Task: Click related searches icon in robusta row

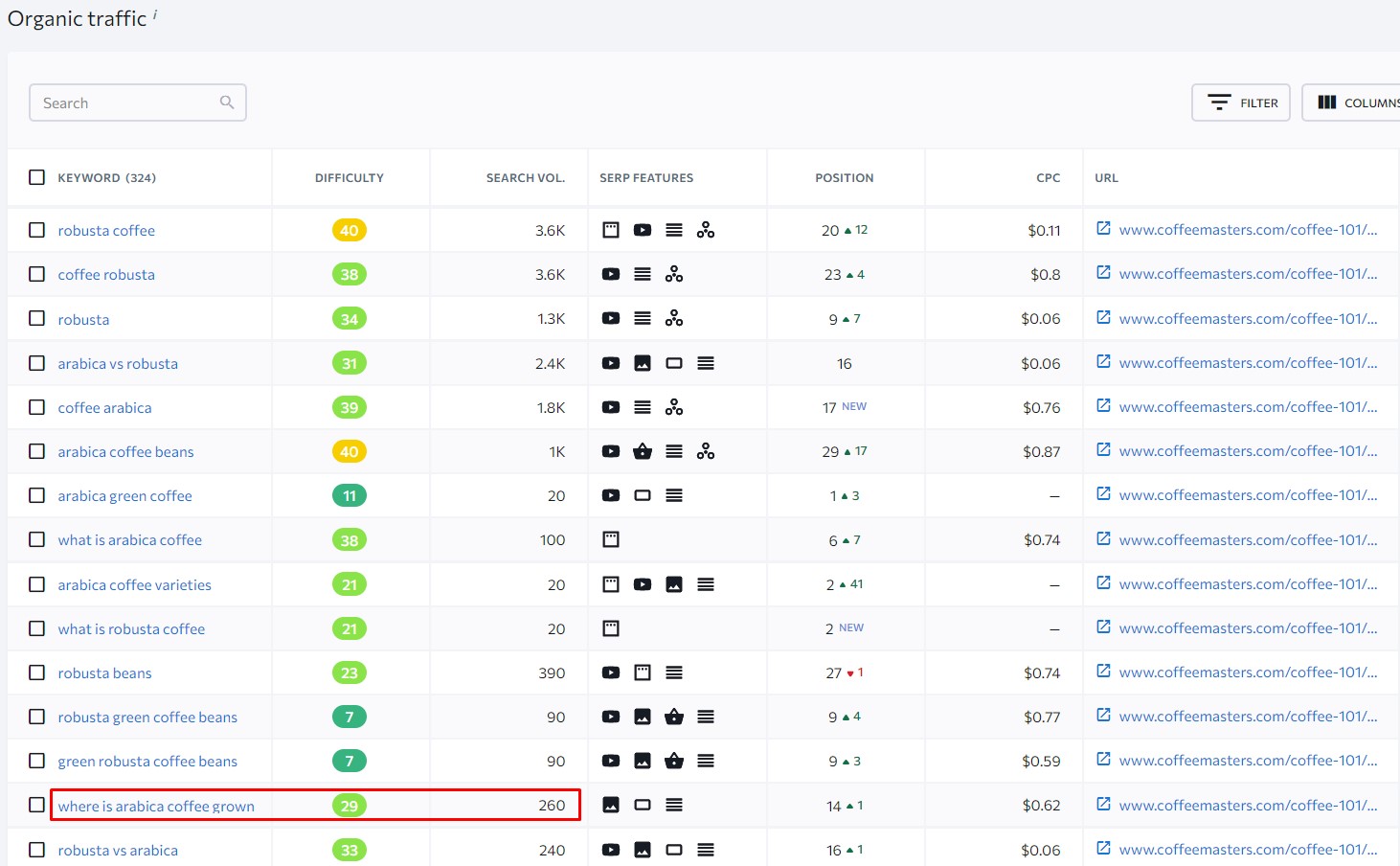Action: [674, 318]
